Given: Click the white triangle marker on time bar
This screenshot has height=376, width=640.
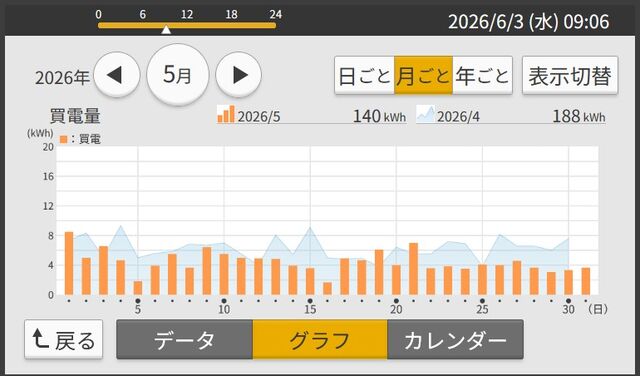Looking at the screenshot, I should click(166, 30).
